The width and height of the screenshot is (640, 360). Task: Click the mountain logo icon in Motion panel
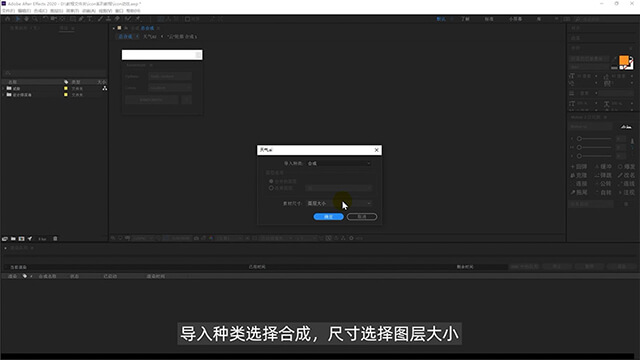pyautogui.click(x=626, y=127)
